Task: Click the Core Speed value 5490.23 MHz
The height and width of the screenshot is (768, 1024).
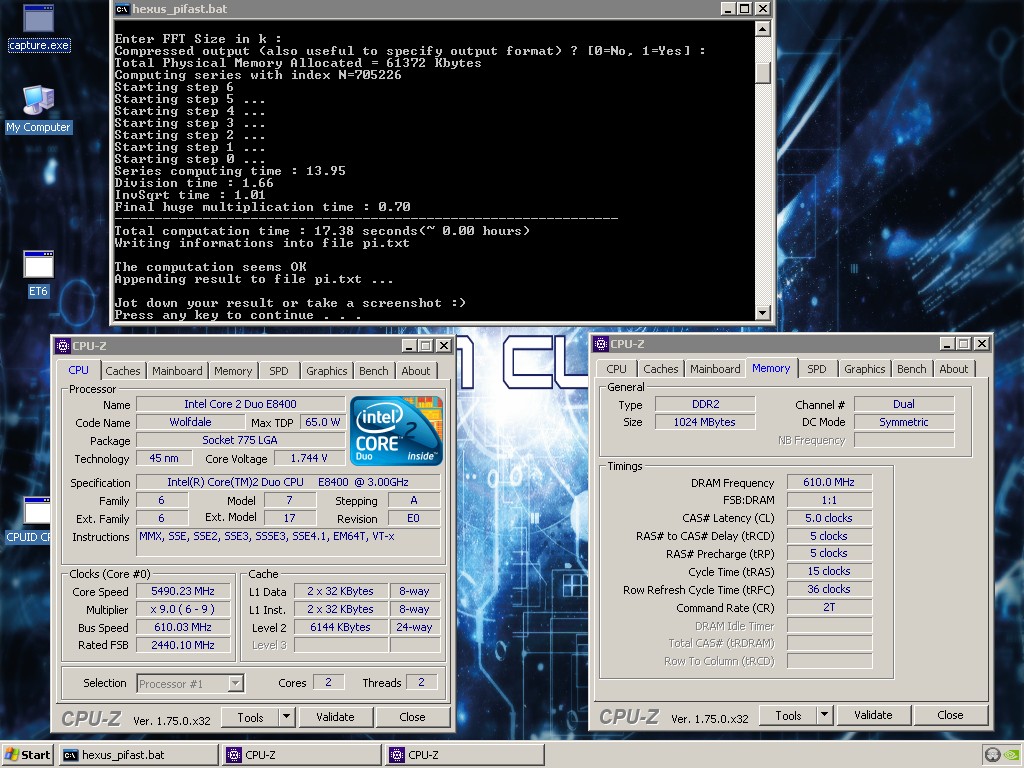Action: [183, 591]
